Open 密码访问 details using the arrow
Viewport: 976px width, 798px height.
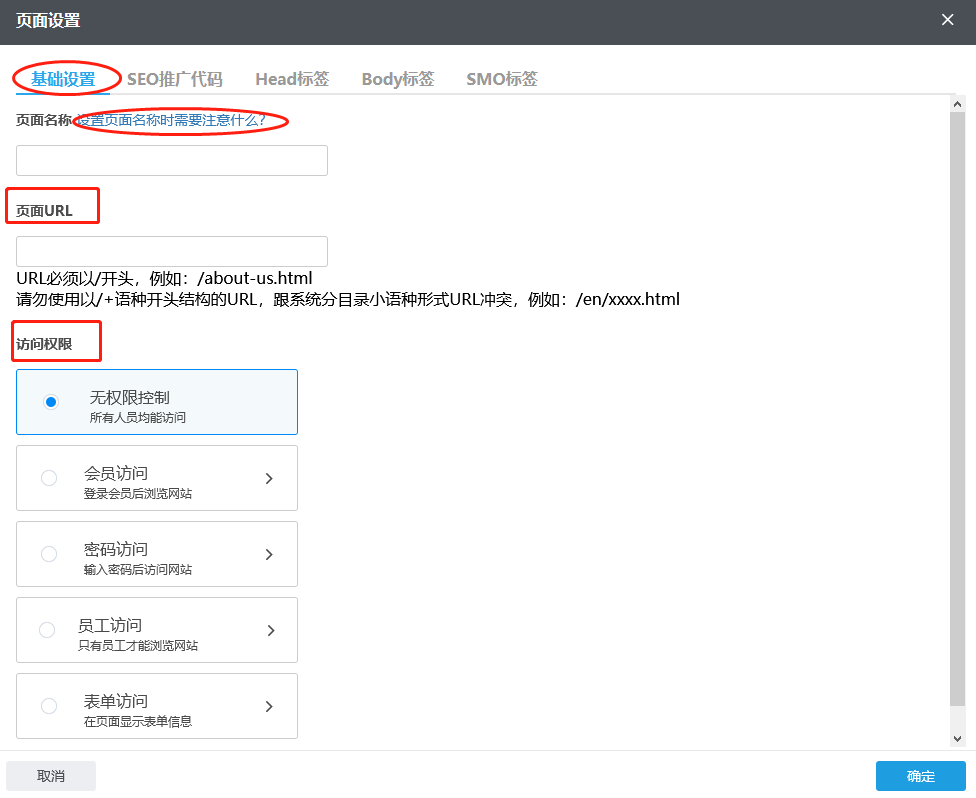coord(268,554)
